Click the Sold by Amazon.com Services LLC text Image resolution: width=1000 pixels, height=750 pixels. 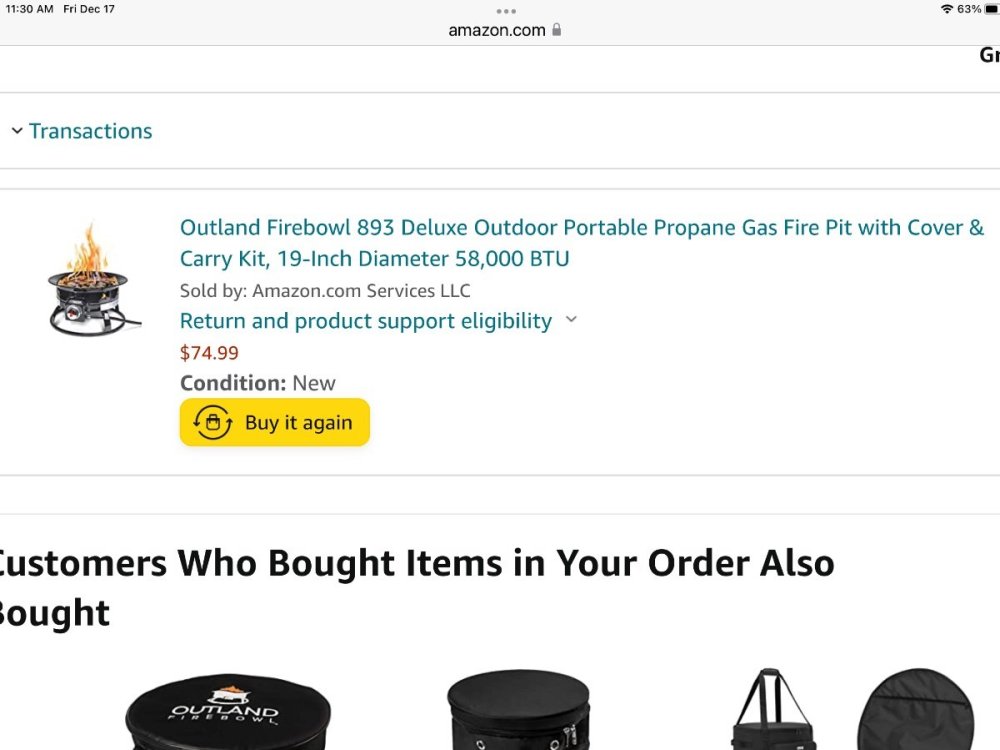click(x=325, y=291)
